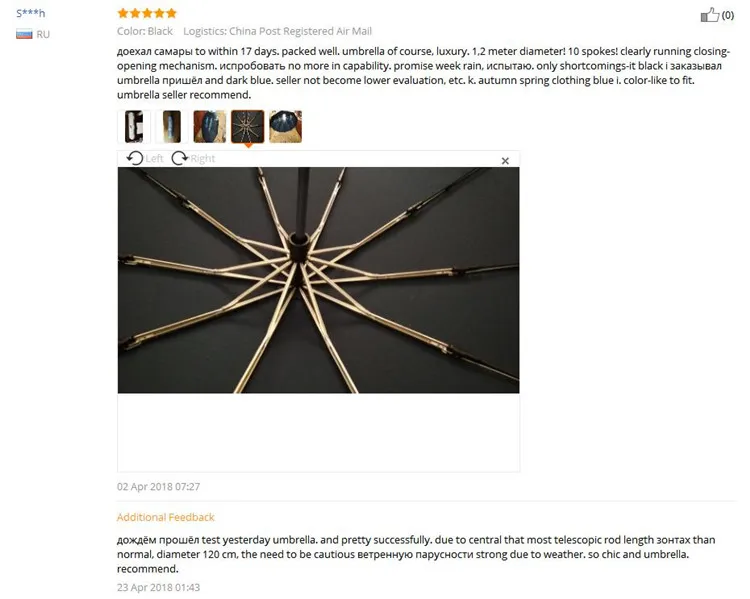Click the Russian flag icon
The height and width of the screenshot is (599, 750).
pos(24,34)
